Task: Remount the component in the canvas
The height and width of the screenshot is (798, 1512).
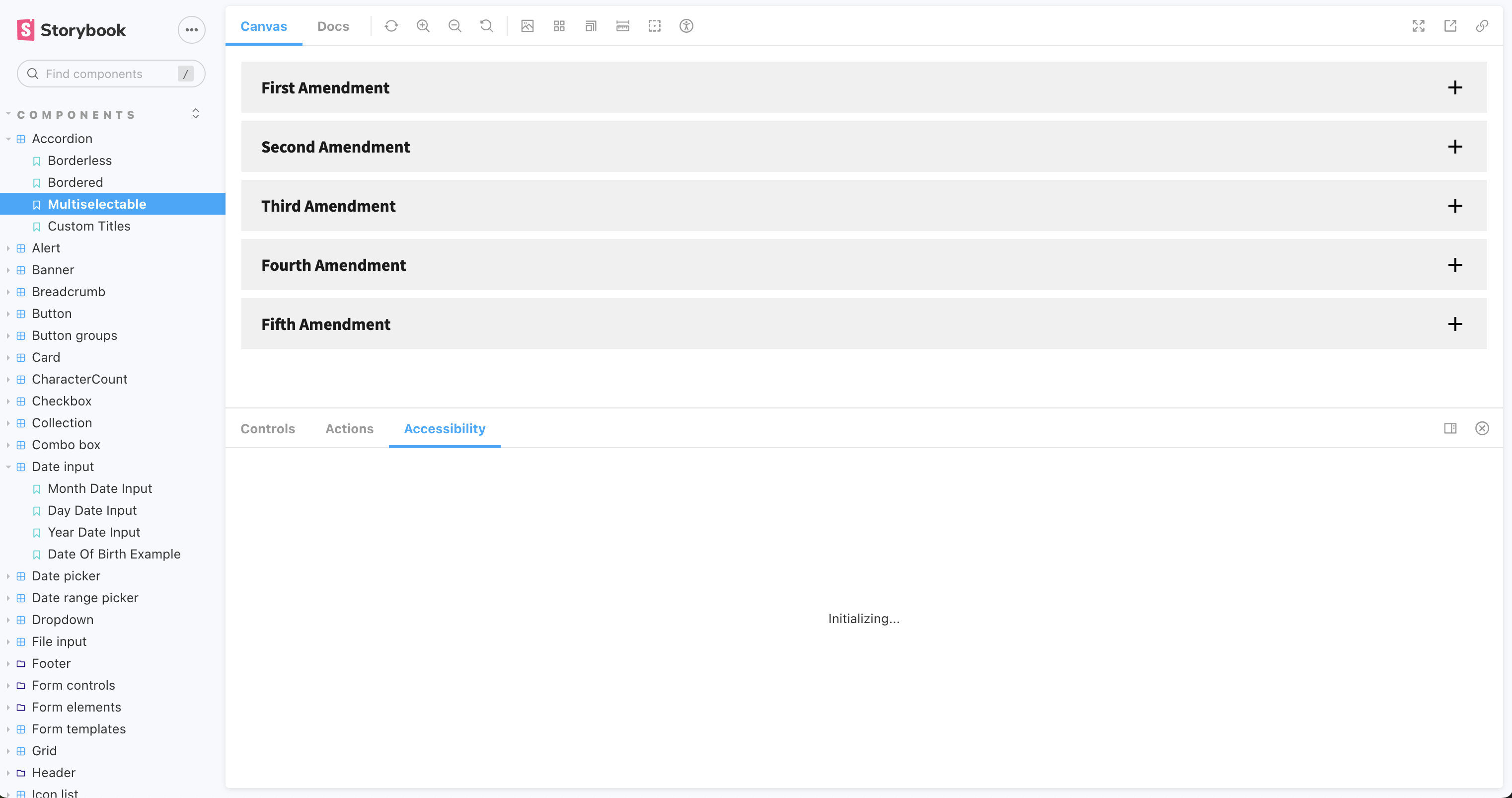Action: click(391, 26)
